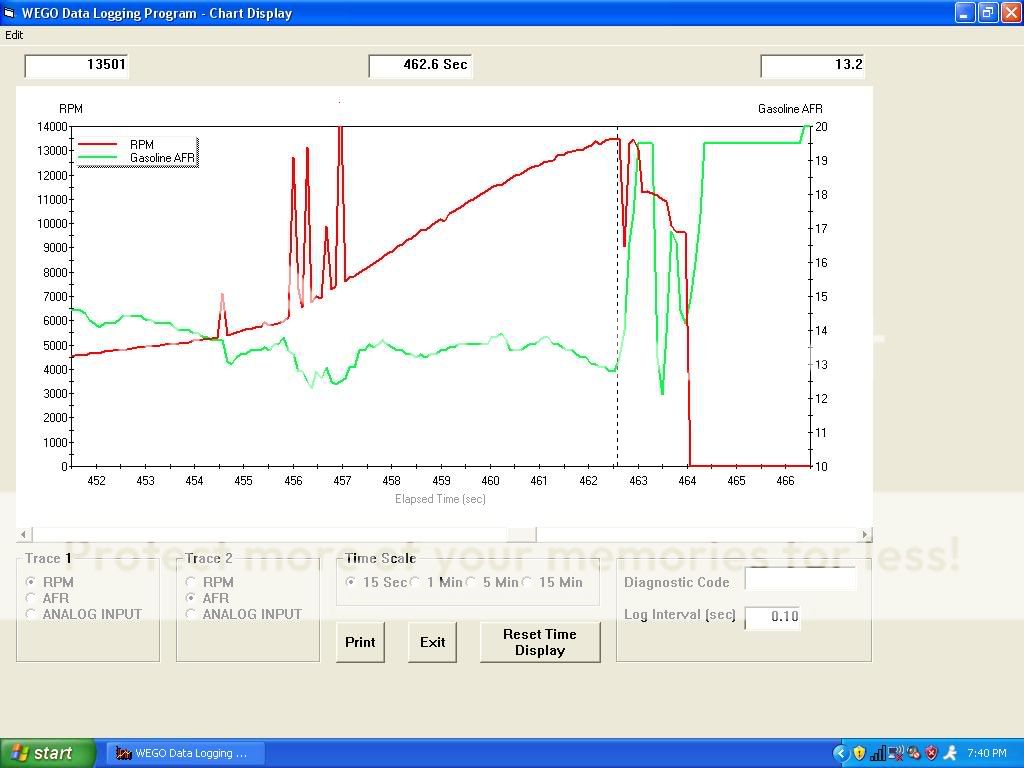This screenshot has width=1024, height=768.
Task: Click the Windows start button
Action: click(47, 753)
